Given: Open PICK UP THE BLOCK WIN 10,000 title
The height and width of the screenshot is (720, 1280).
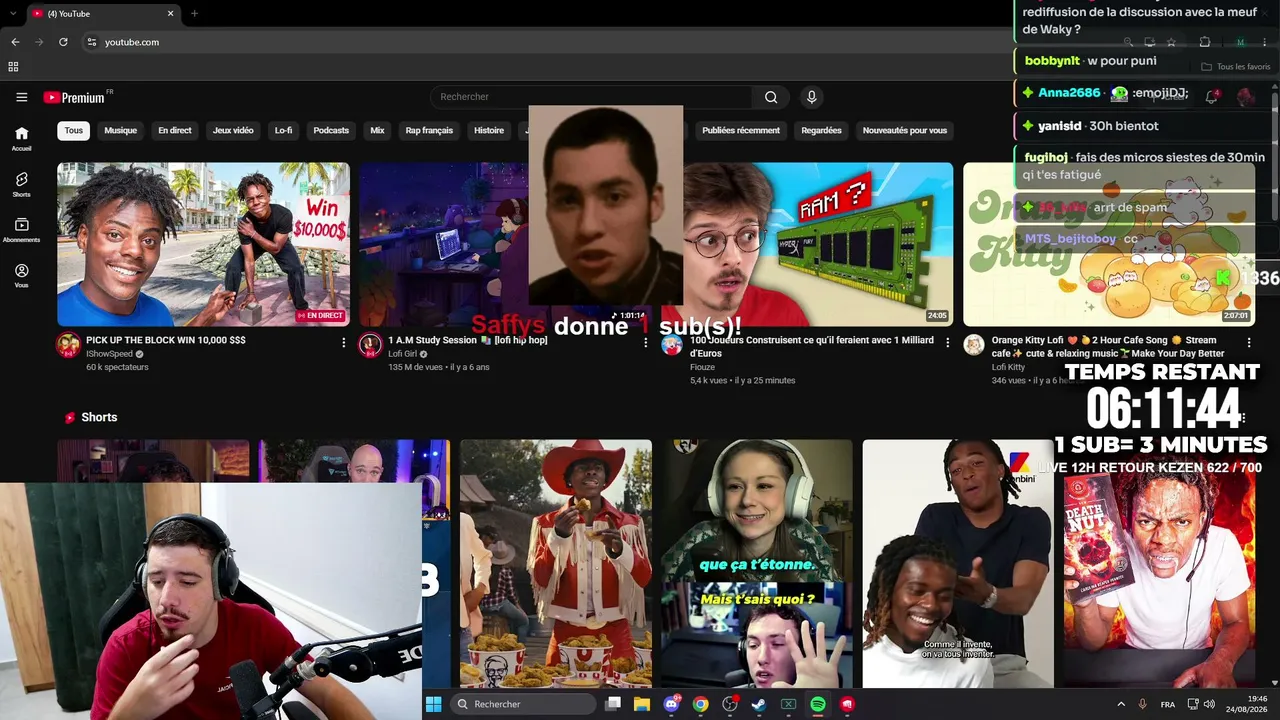Looking at the screenshot, I should (x=166, y=340).
